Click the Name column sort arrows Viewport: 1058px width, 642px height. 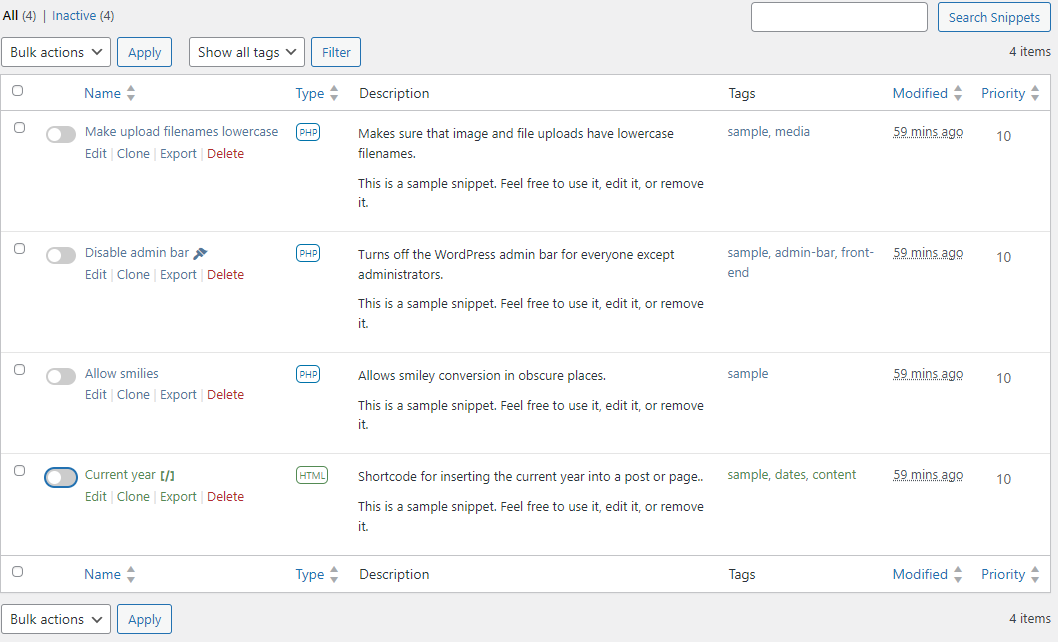[x=133, y=92]
